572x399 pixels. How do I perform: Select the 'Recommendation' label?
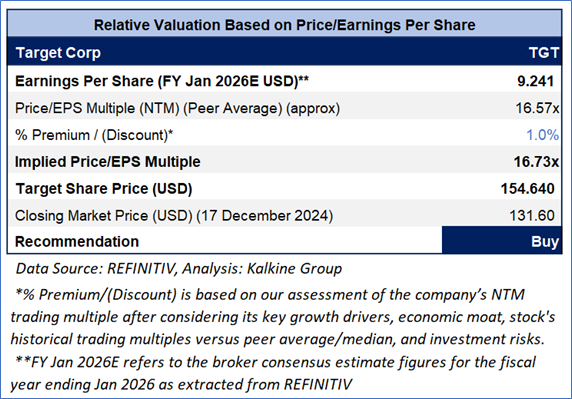pyautogui.click(x=77, y=241)
